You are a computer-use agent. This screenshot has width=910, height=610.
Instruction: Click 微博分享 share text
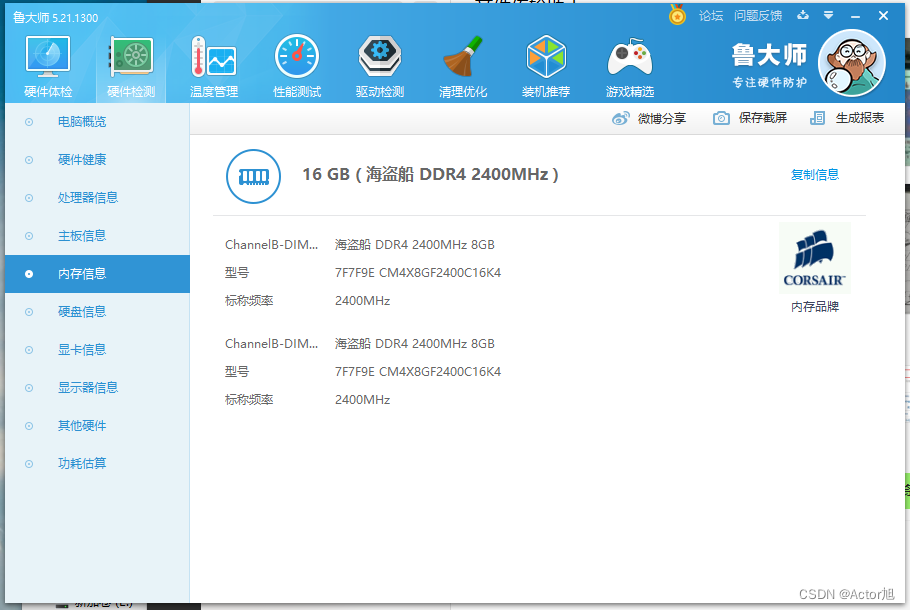coord(662,118)
